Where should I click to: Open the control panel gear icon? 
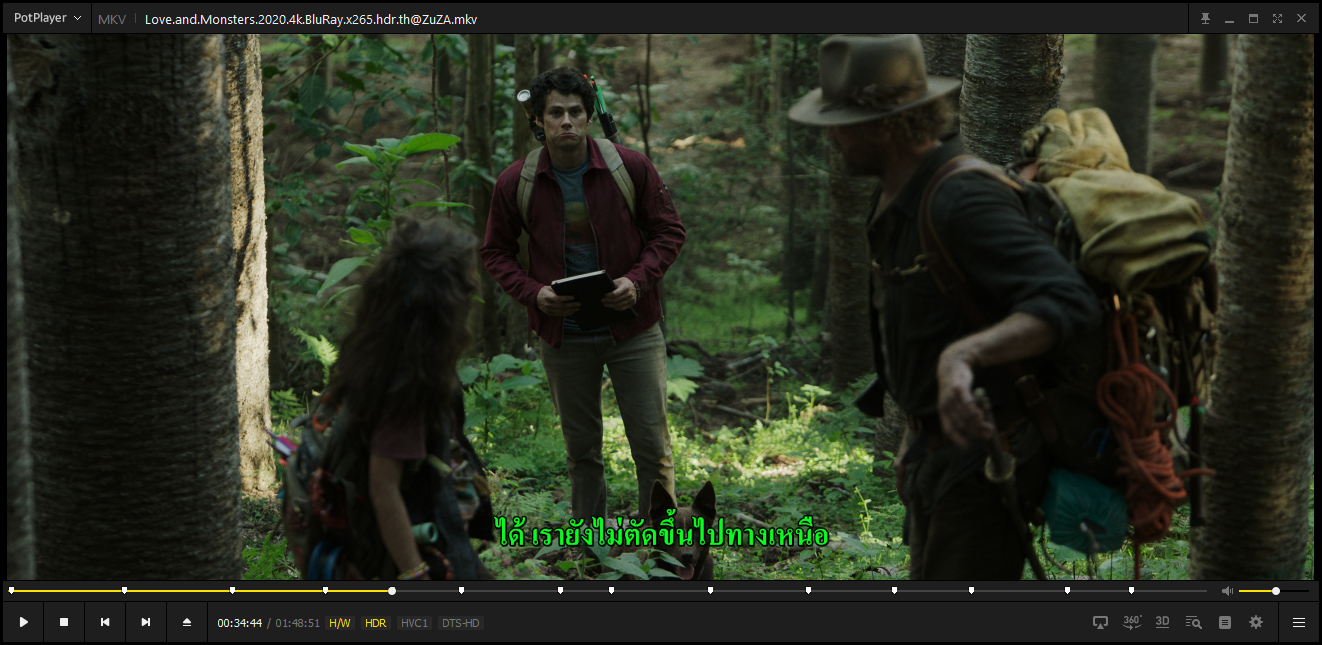point(1256,622)
